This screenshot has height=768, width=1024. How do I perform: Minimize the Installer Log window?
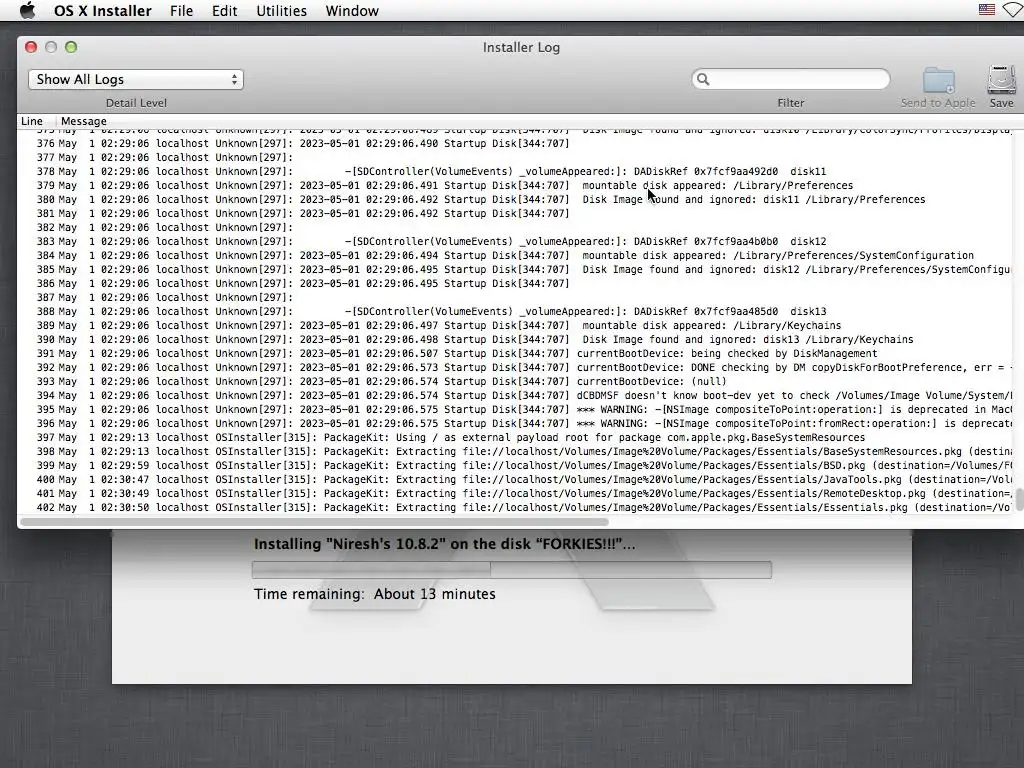[x=51, y=47]
